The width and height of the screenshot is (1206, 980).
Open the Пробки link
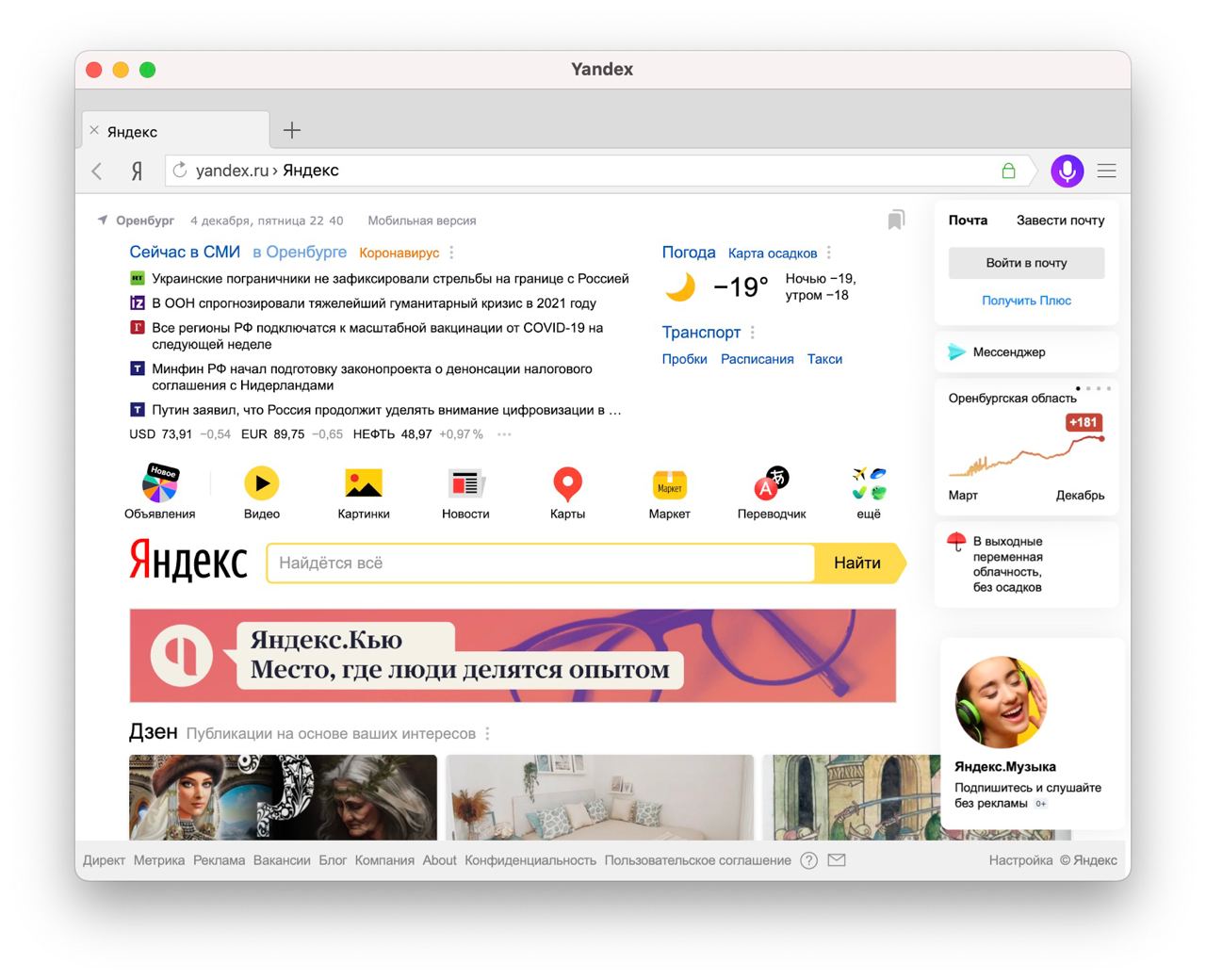684,358
